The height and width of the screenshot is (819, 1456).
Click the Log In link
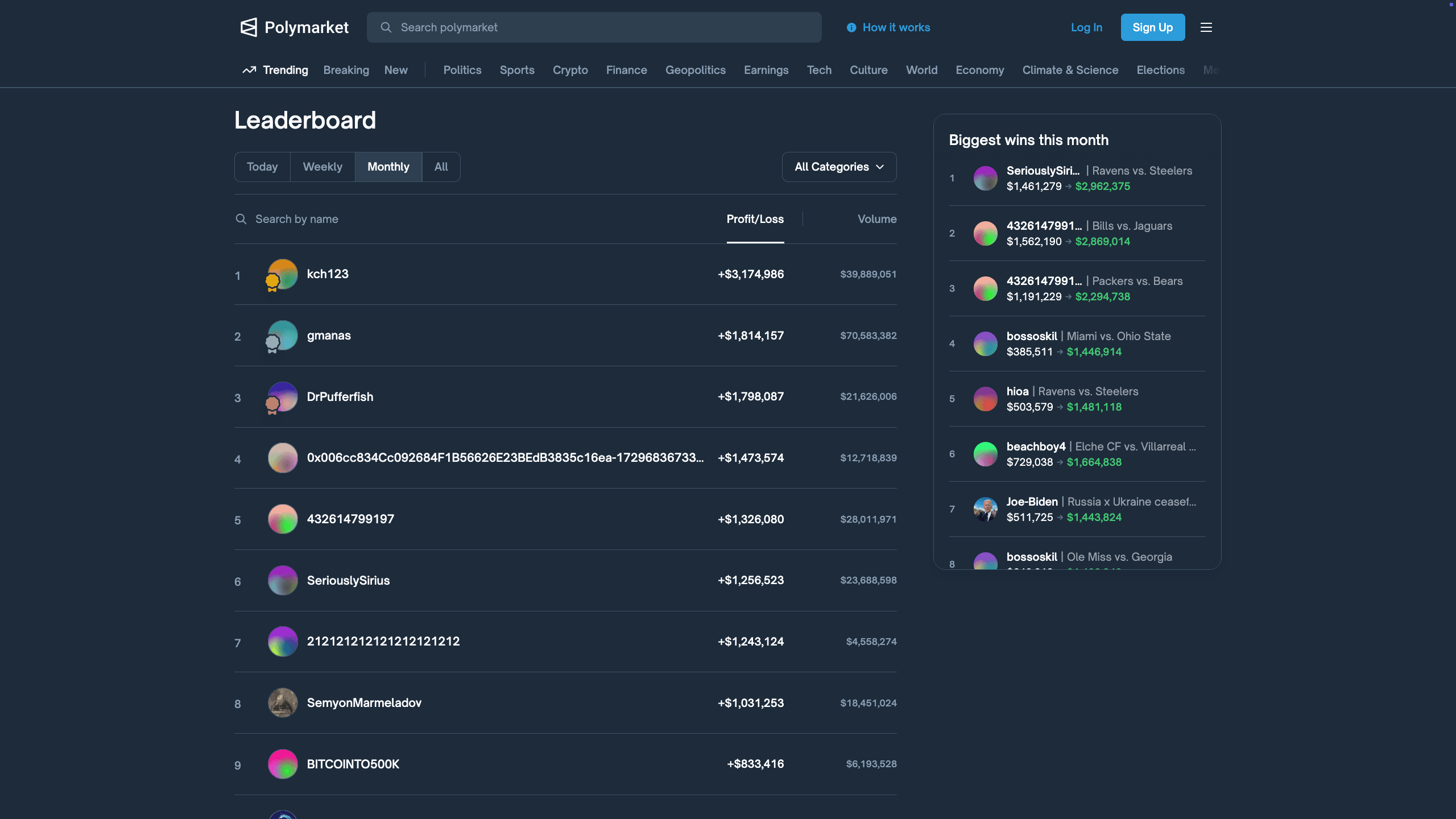1086,27
